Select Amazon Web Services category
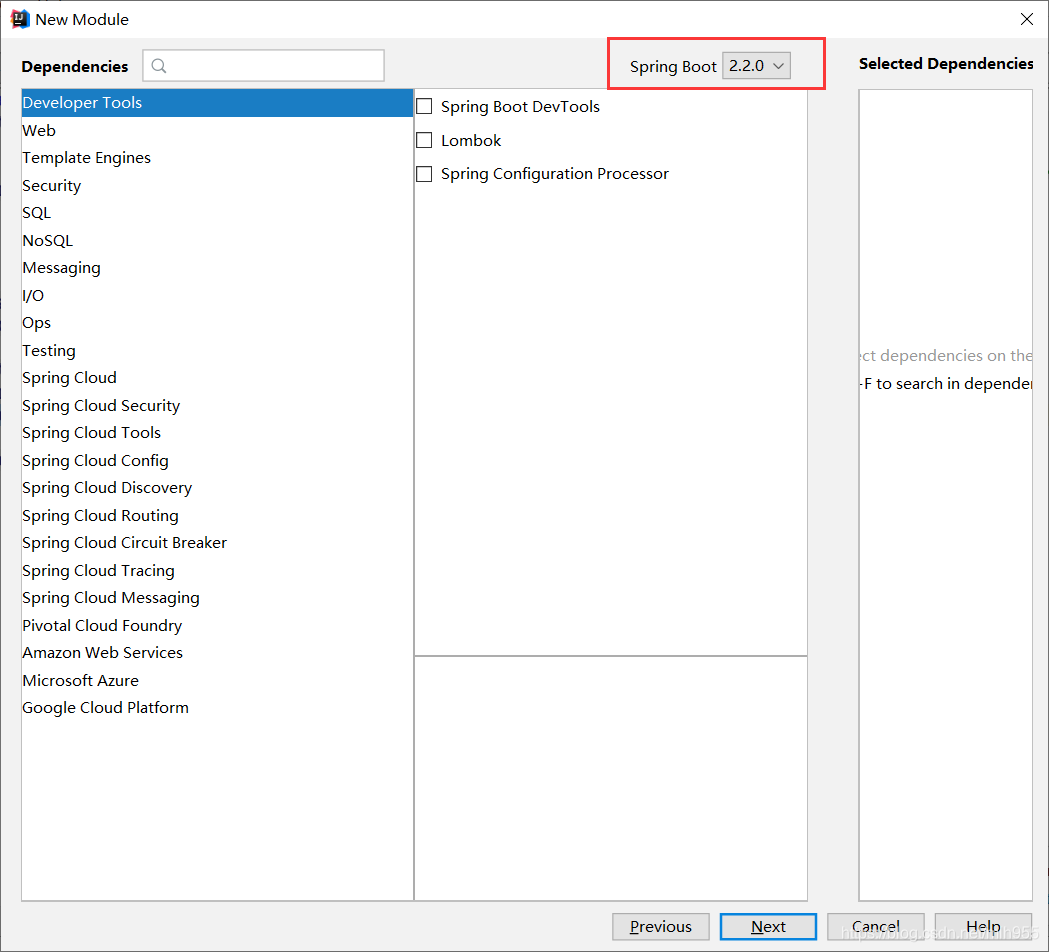1049x952 pixels. [x=217, y=652]
